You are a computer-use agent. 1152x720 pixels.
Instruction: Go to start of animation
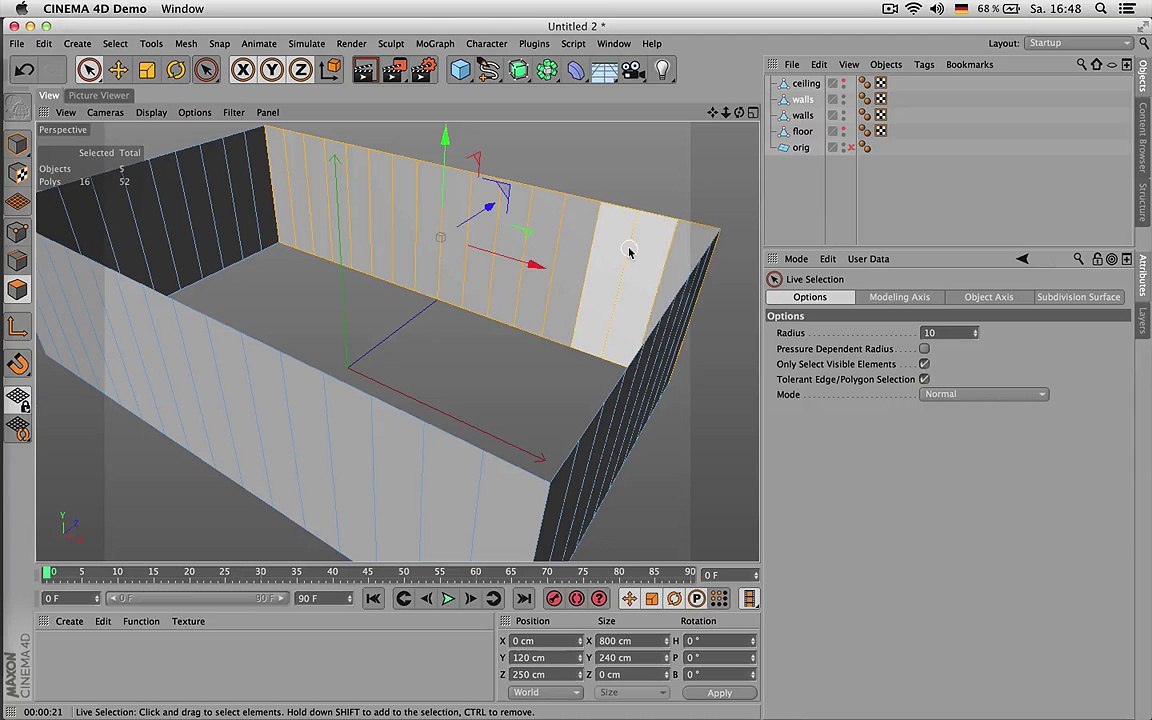click(373, 599)
